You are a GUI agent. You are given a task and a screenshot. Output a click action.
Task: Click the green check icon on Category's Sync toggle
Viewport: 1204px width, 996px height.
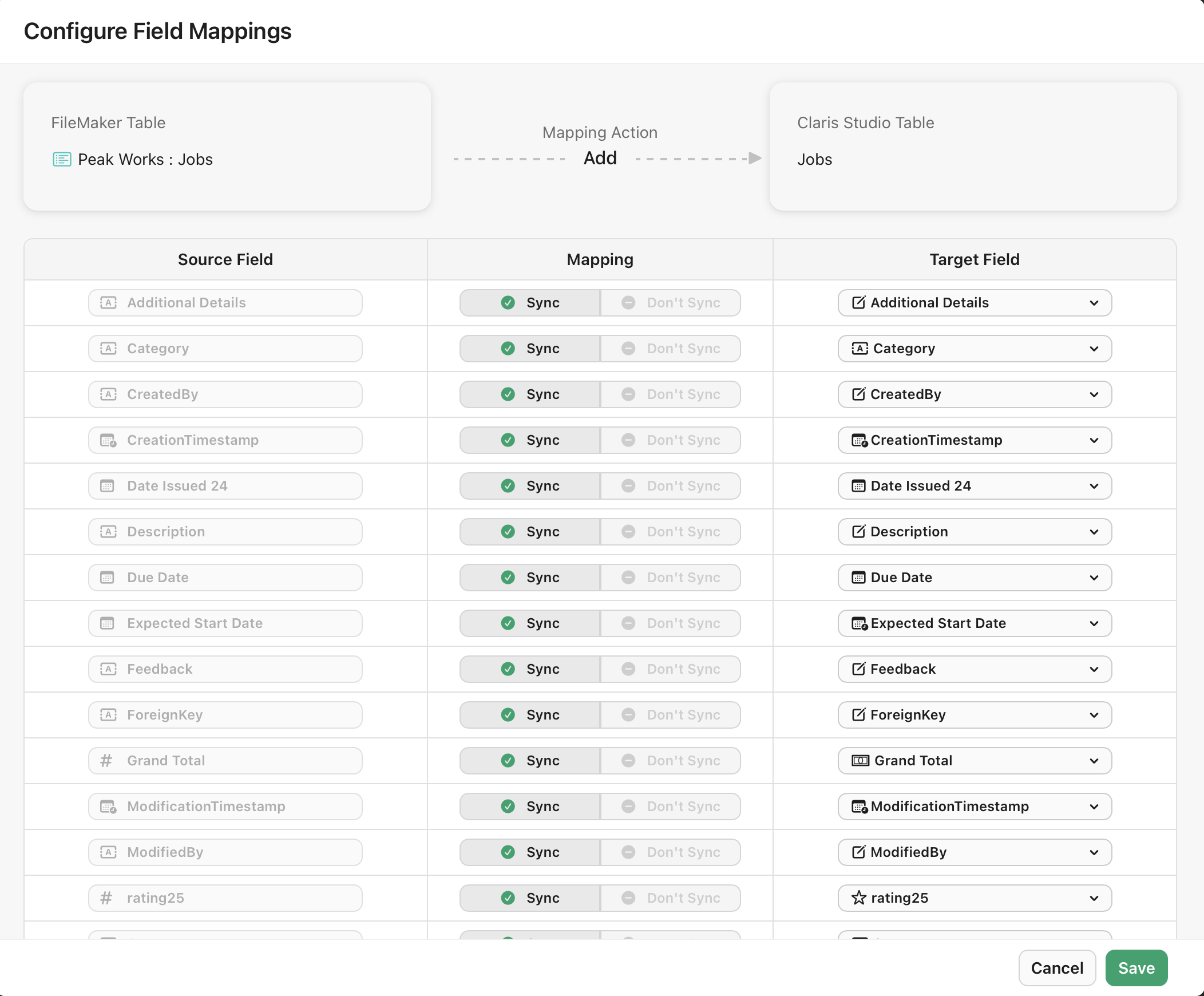tap(508, 348)
